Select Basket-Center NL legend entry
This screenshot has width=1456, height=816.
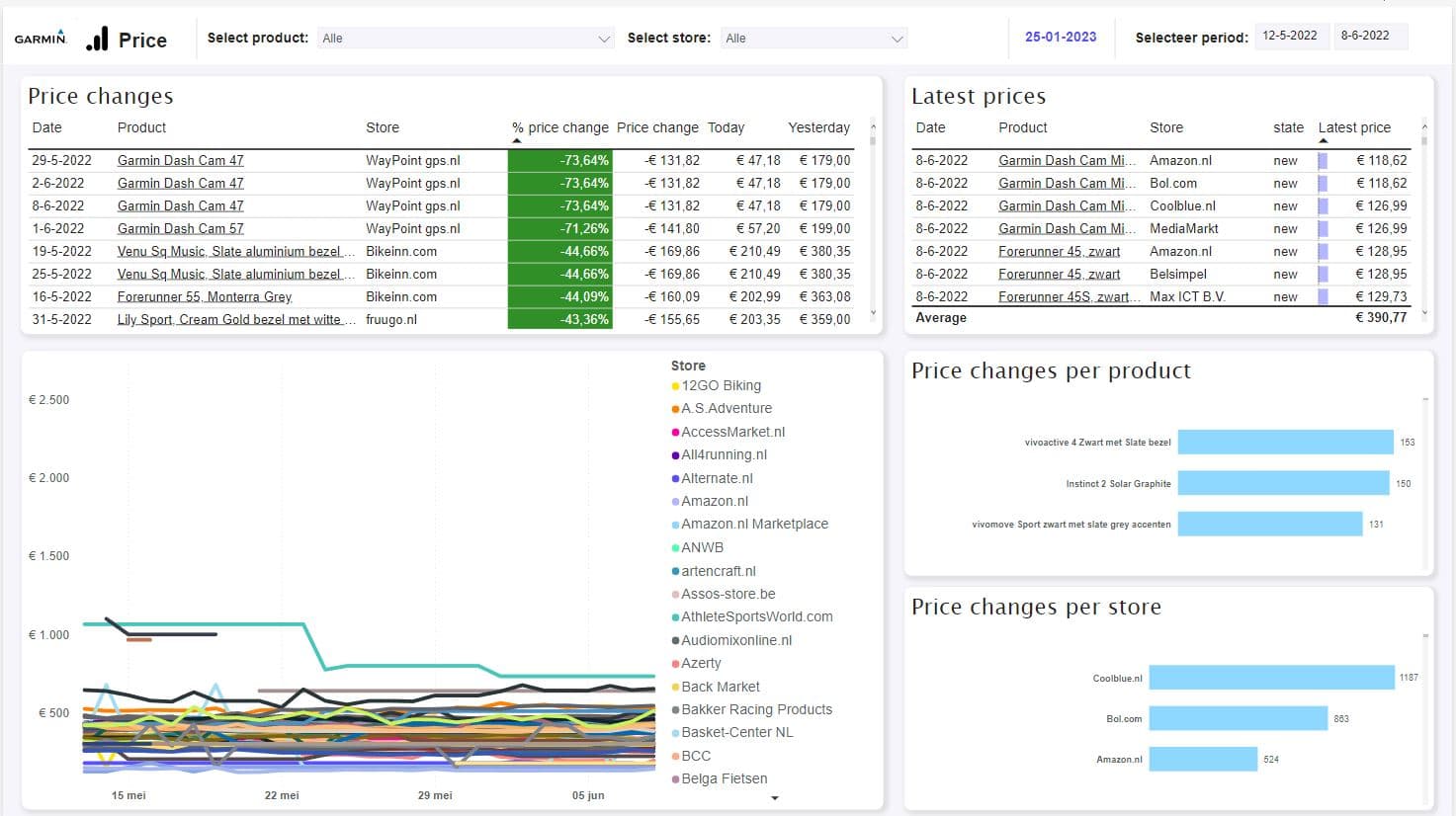pos(732,732)
